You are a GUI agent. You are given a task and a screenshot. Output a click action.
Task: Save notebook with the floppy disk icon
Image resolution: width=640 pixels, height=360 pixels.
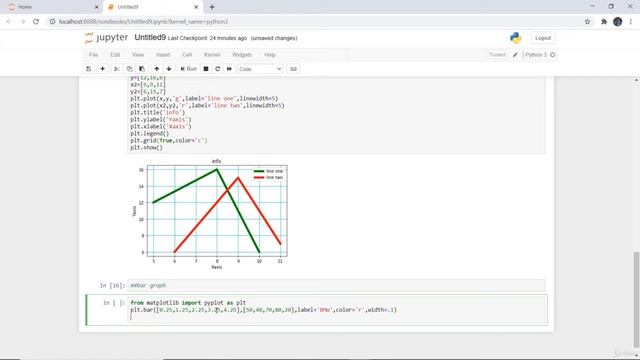tap(89, 69)
